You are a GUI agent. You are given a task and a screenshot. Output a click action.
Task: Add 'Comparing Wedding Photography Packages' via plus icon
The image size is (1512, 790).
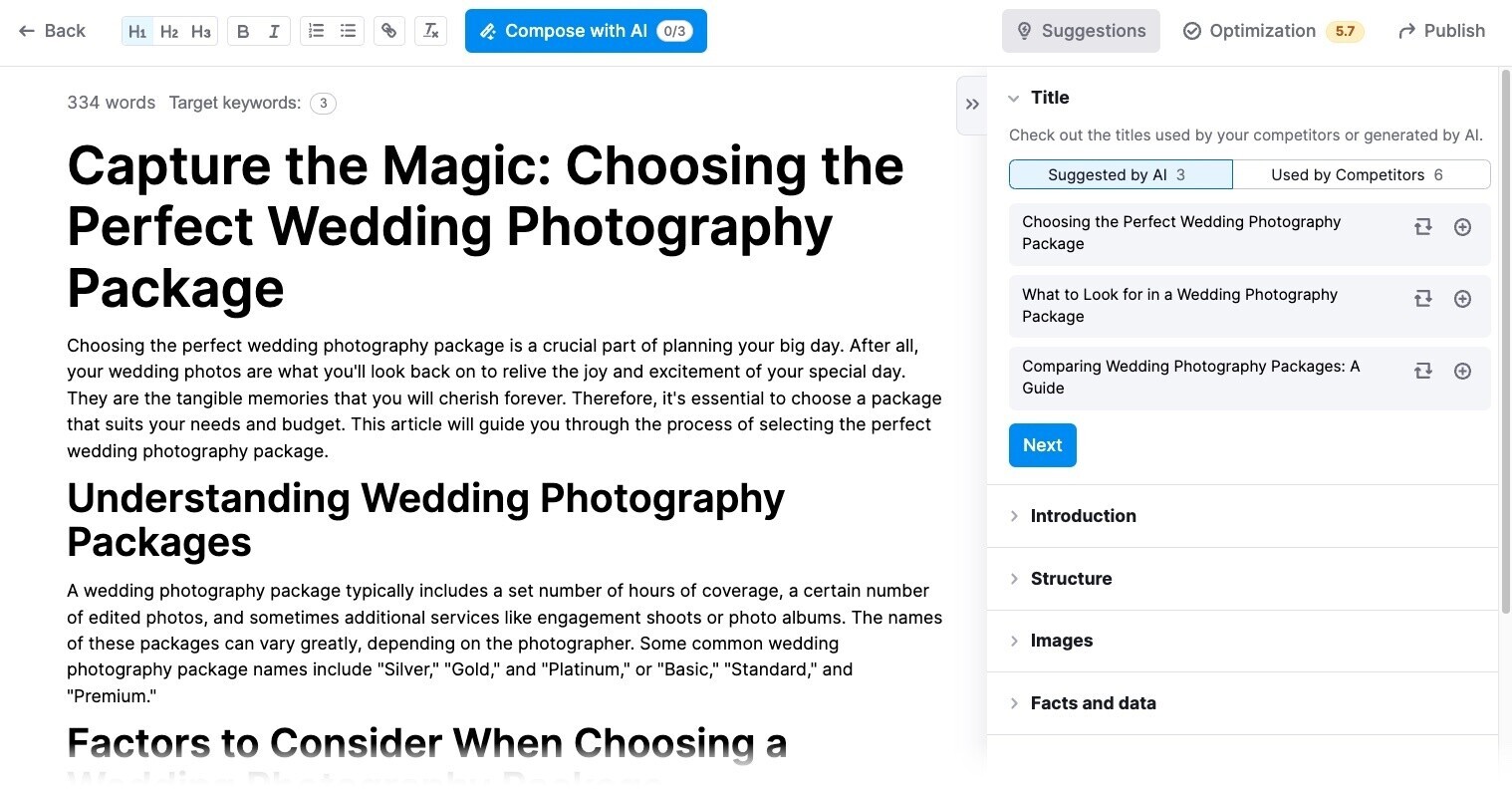click(x=1462, y=371)
